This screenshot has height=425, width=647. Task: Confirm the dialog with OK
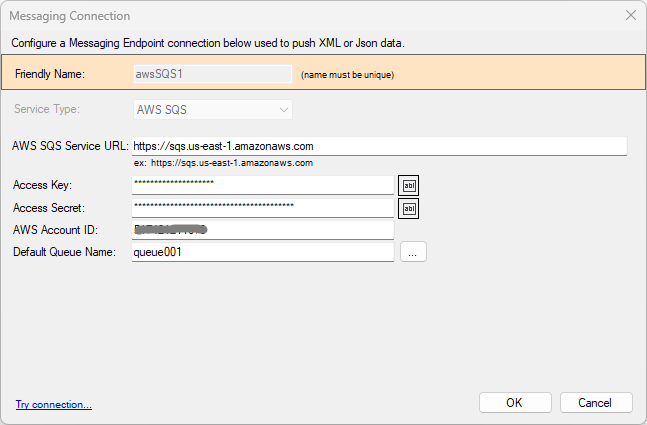pos(515,403)
